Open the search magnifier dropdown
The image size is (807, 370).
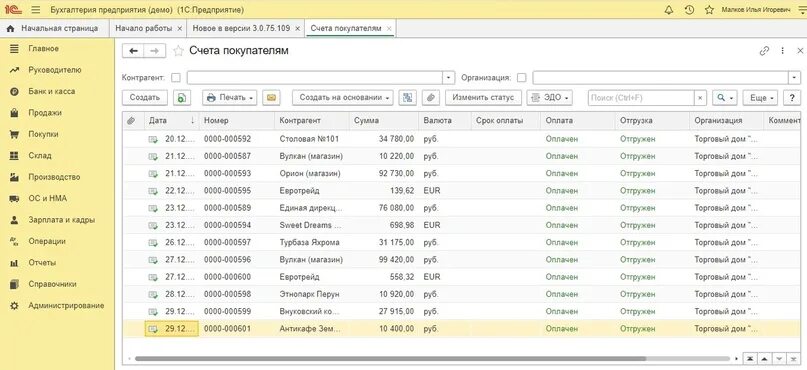coord(725,97)
